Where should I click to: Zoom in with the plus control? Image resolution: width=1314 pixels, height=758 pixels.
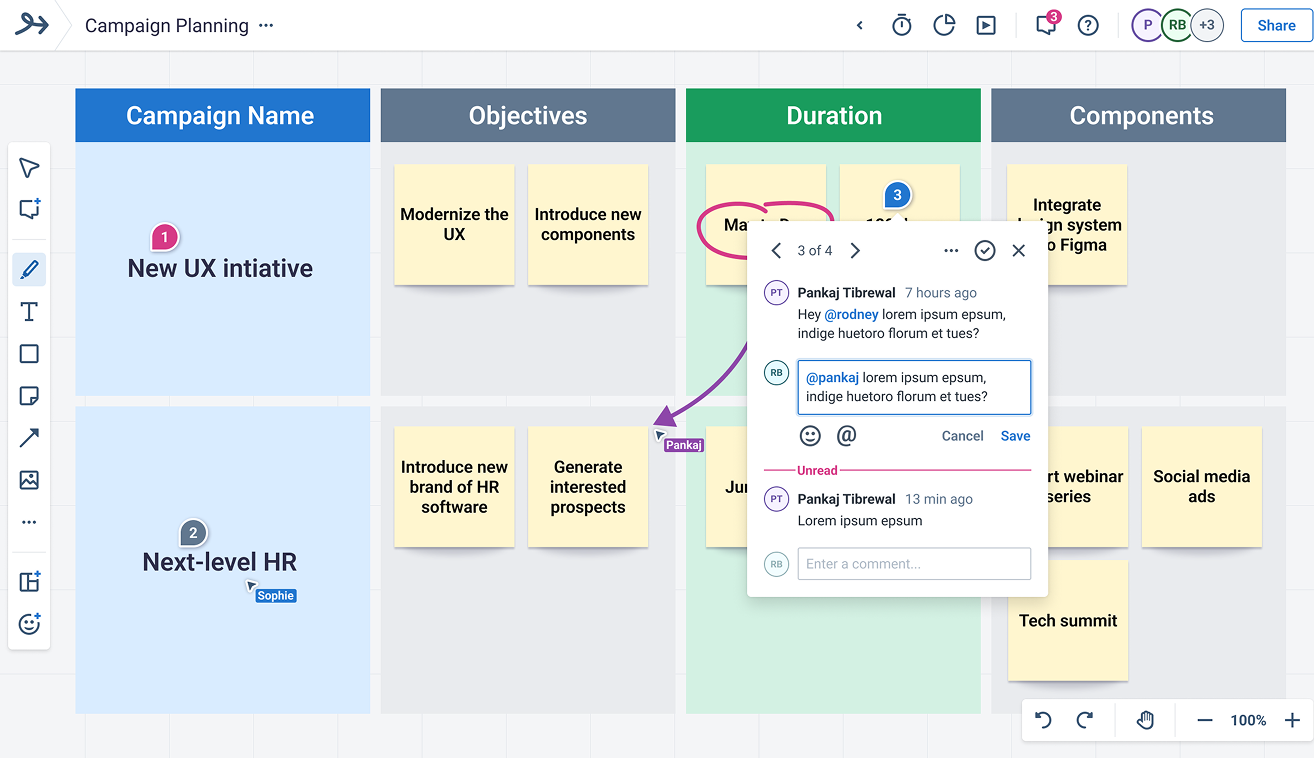tap(1292, 720)
